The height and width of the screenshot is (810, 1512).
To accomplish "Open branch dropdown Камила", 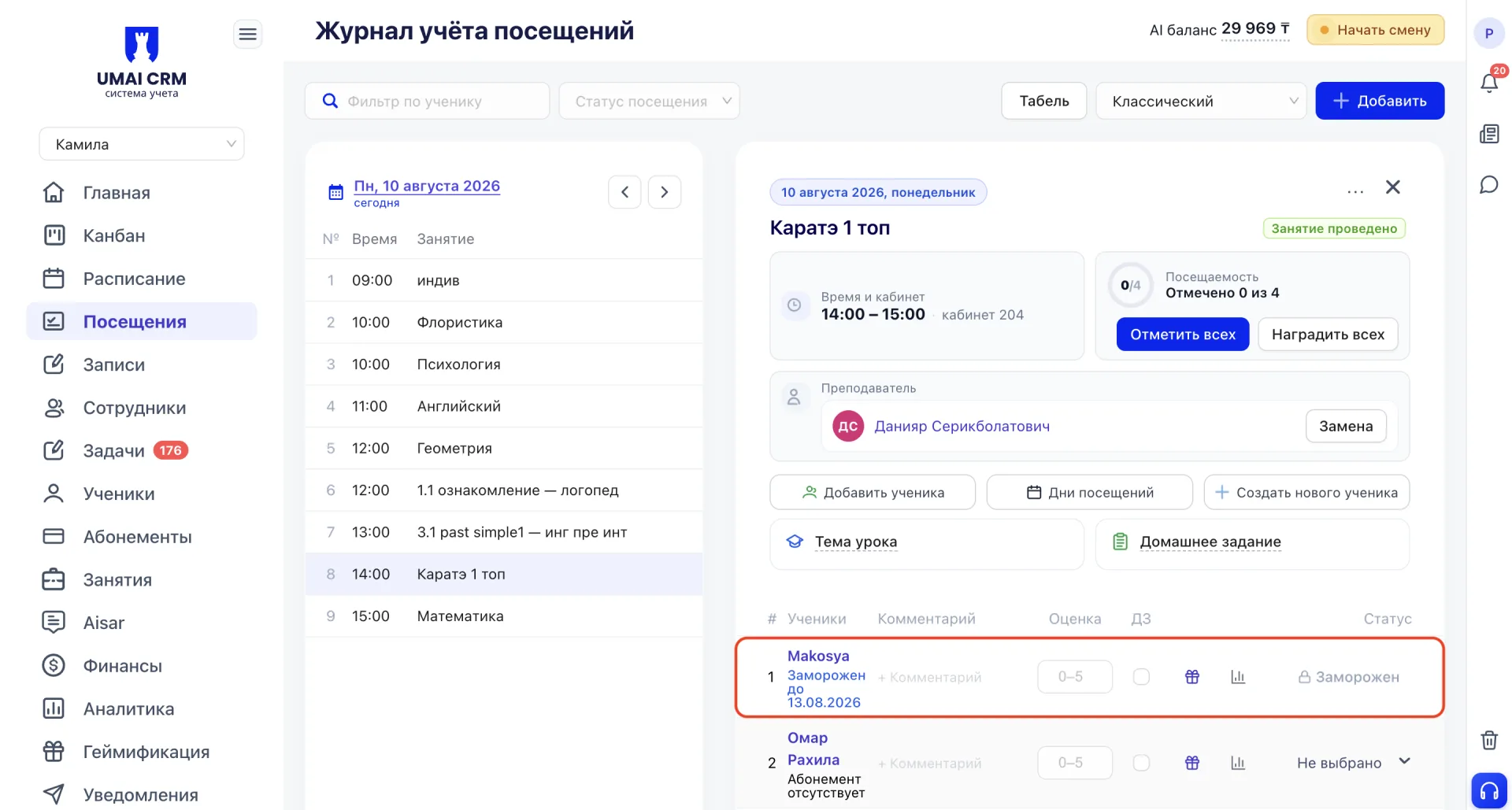I will pyautogui.click(x=142, y=144).
